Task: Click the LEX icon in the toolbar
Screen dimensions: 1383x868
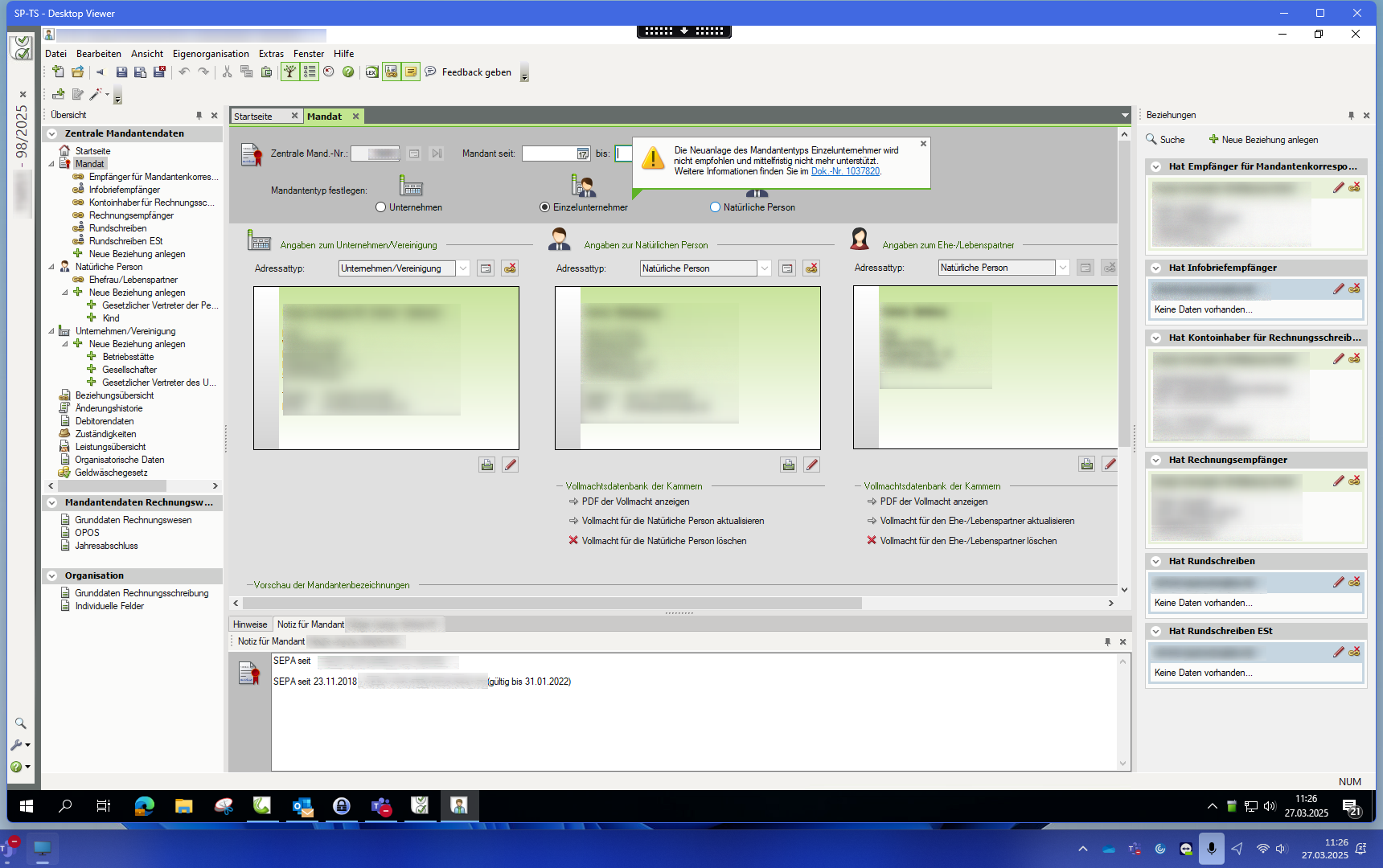Action: click(x=371, y=72)
